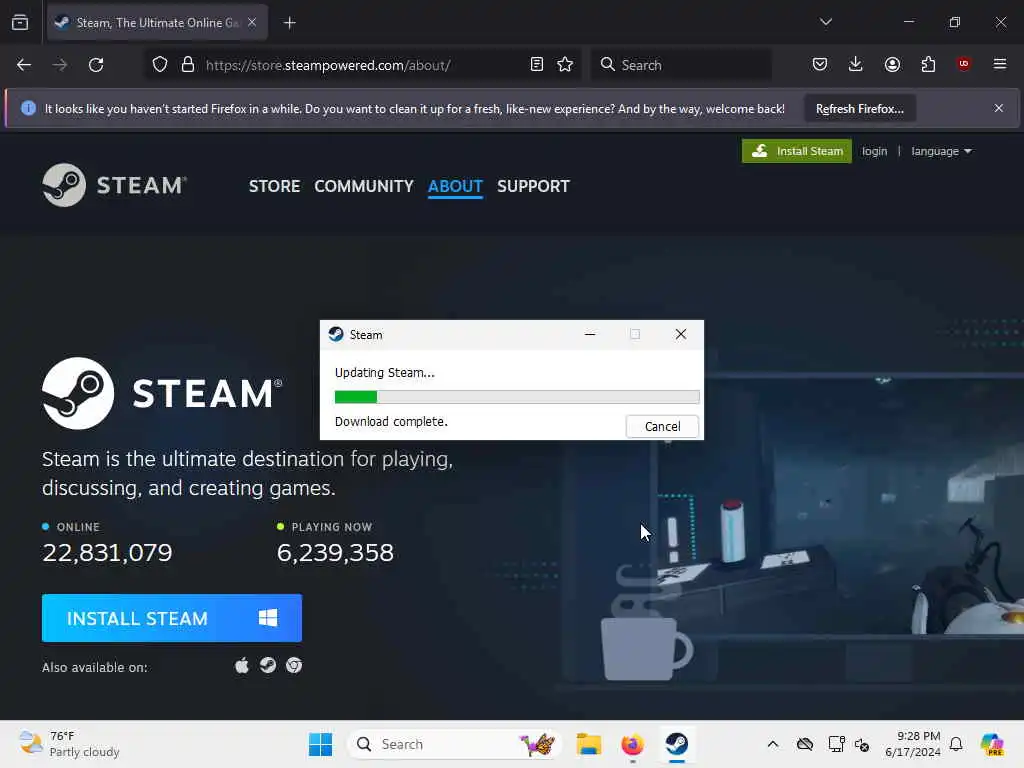Click the Chrome OS availability icon
Viewport: 1024px width, 768px height.
294,665
